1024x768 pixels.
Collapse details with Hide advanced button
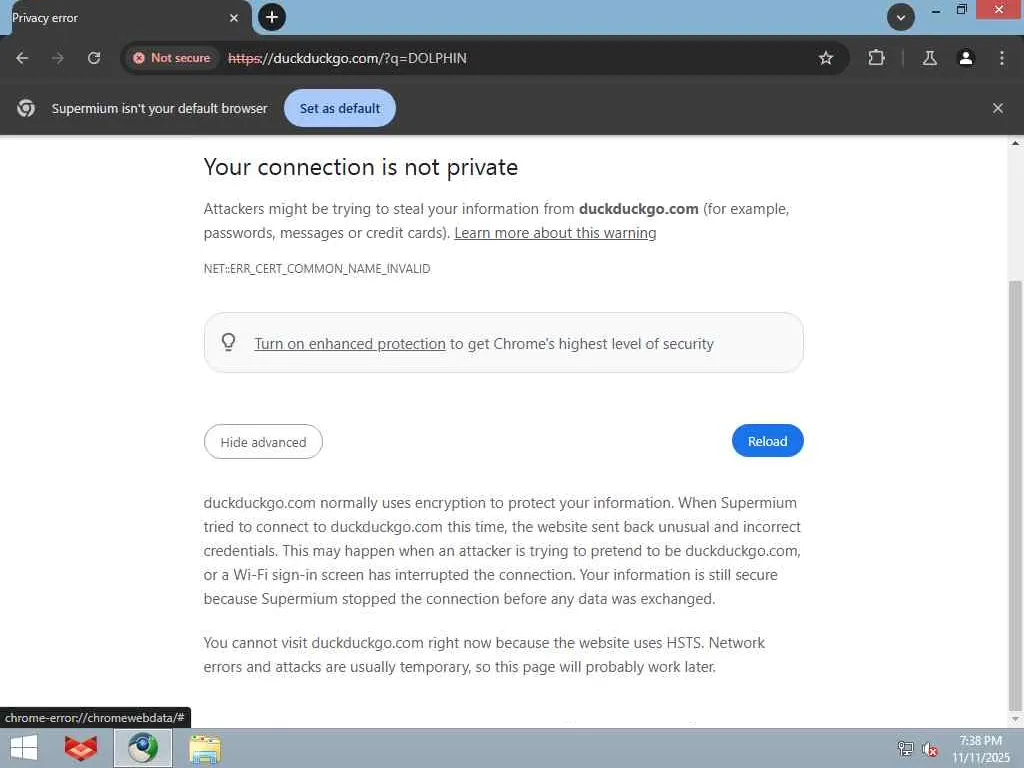[263, 442]
